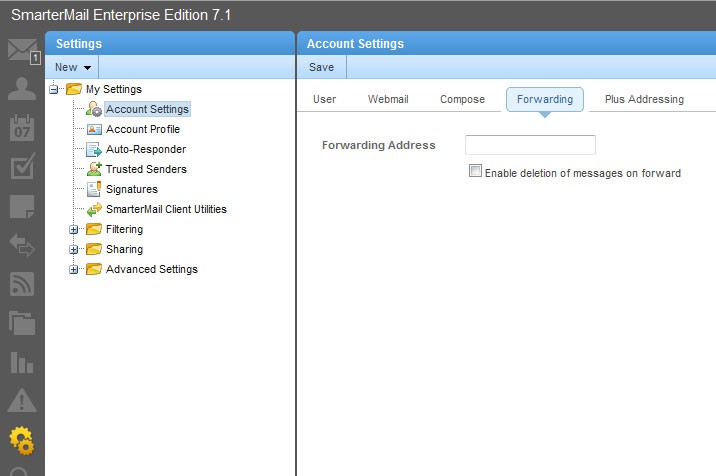716x476 pixels.
Task: Switch to the Plus Addressing tab
Action: (x=644, y=99)
